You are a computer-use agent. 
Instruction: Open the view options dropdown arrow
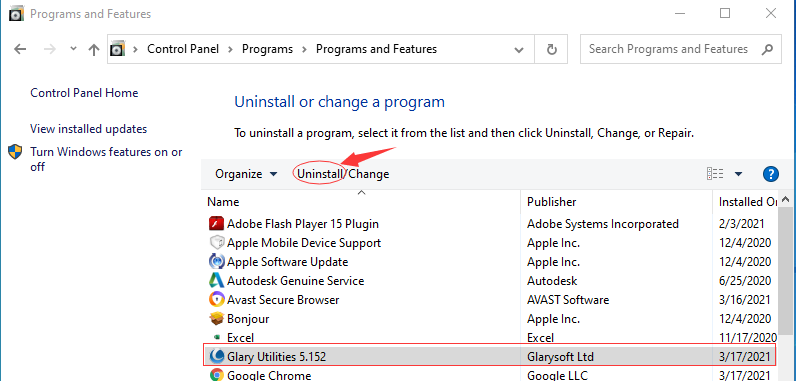pos(739,174)
